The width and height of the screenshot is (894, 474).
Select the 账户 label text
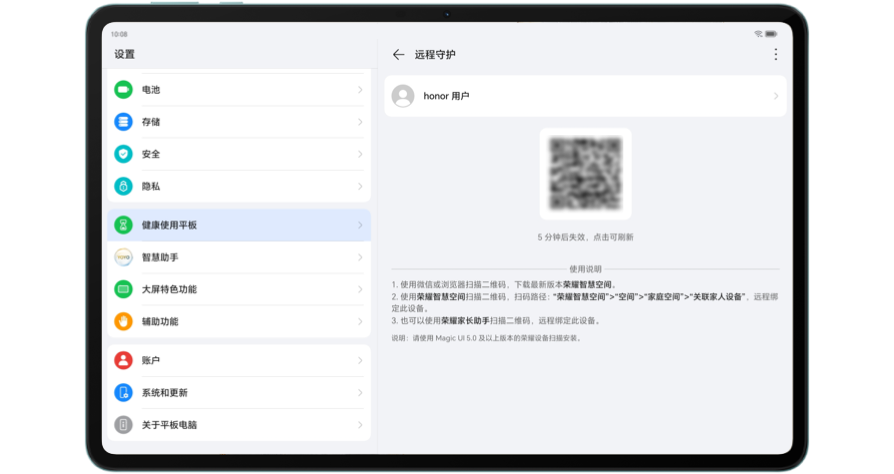(151, 360)
